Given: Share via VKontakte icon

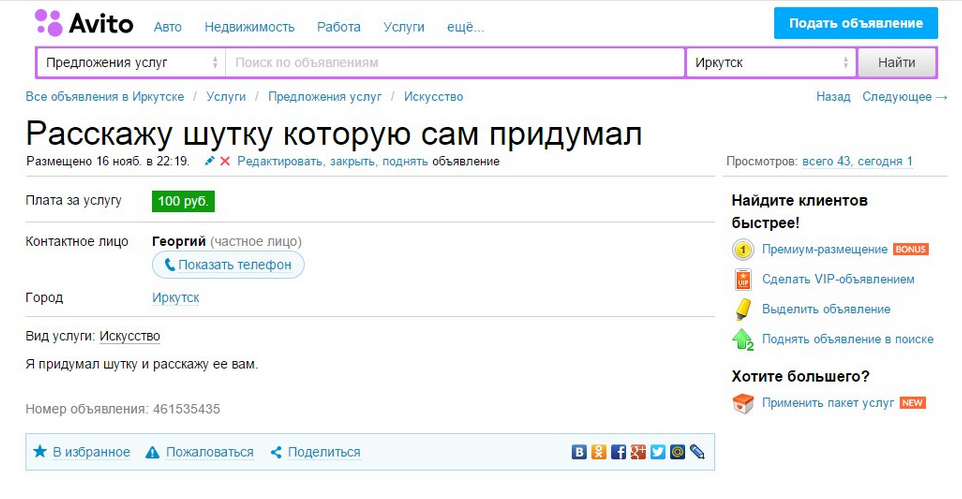Looking at the screenshot, I should coord(579,452).
